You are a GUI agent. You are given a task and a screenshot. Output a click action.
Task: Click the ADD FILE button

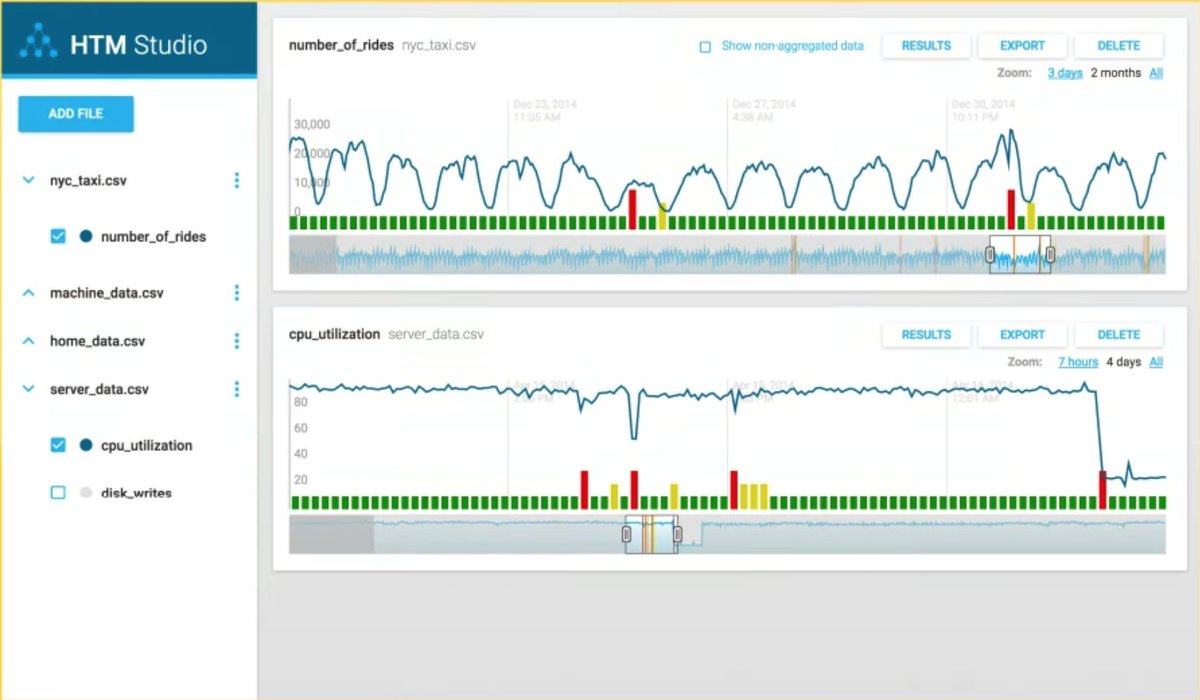(76, 114)
